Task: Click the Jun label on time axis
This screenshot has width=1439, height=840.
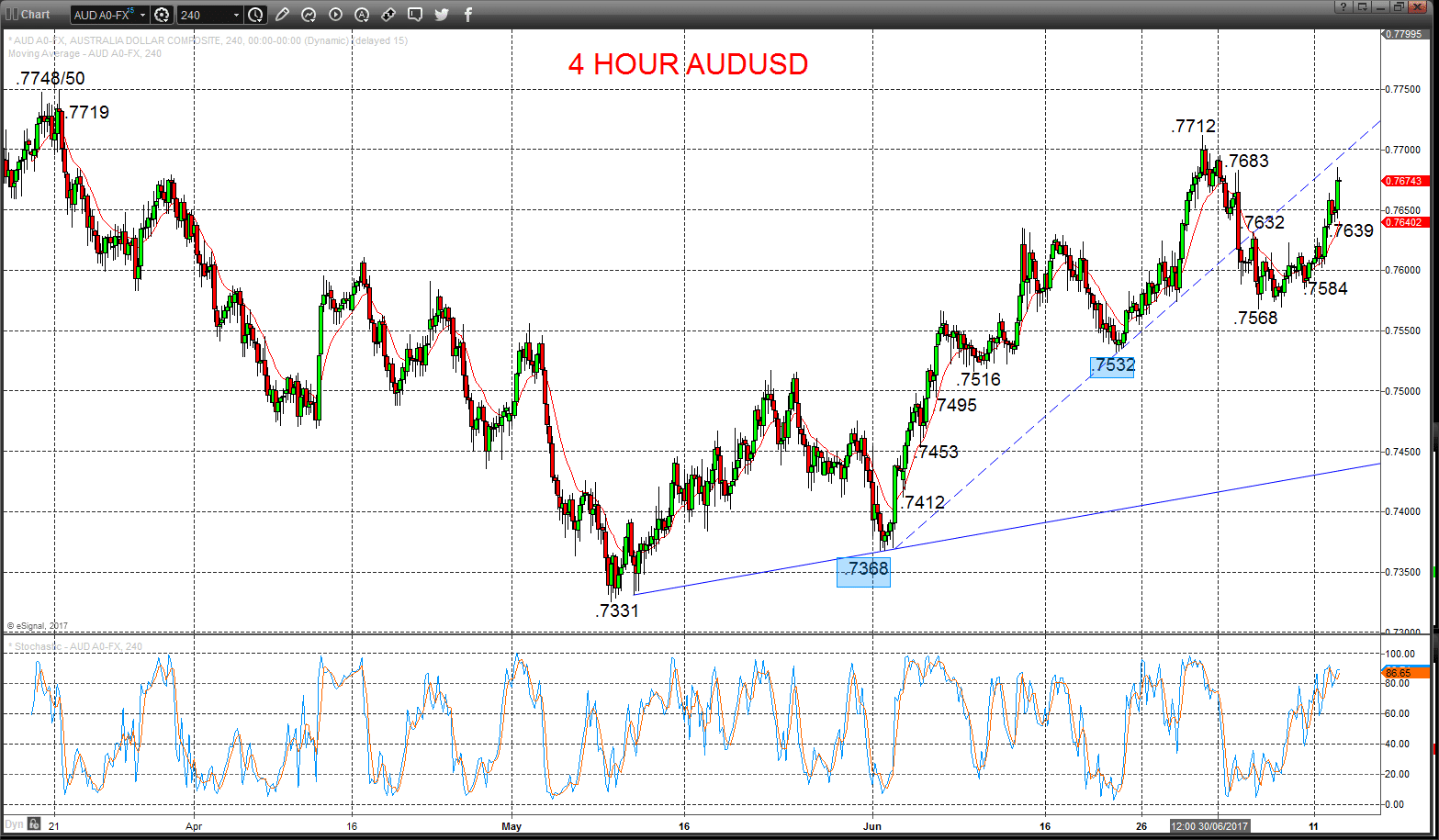Action: point(872,826)
